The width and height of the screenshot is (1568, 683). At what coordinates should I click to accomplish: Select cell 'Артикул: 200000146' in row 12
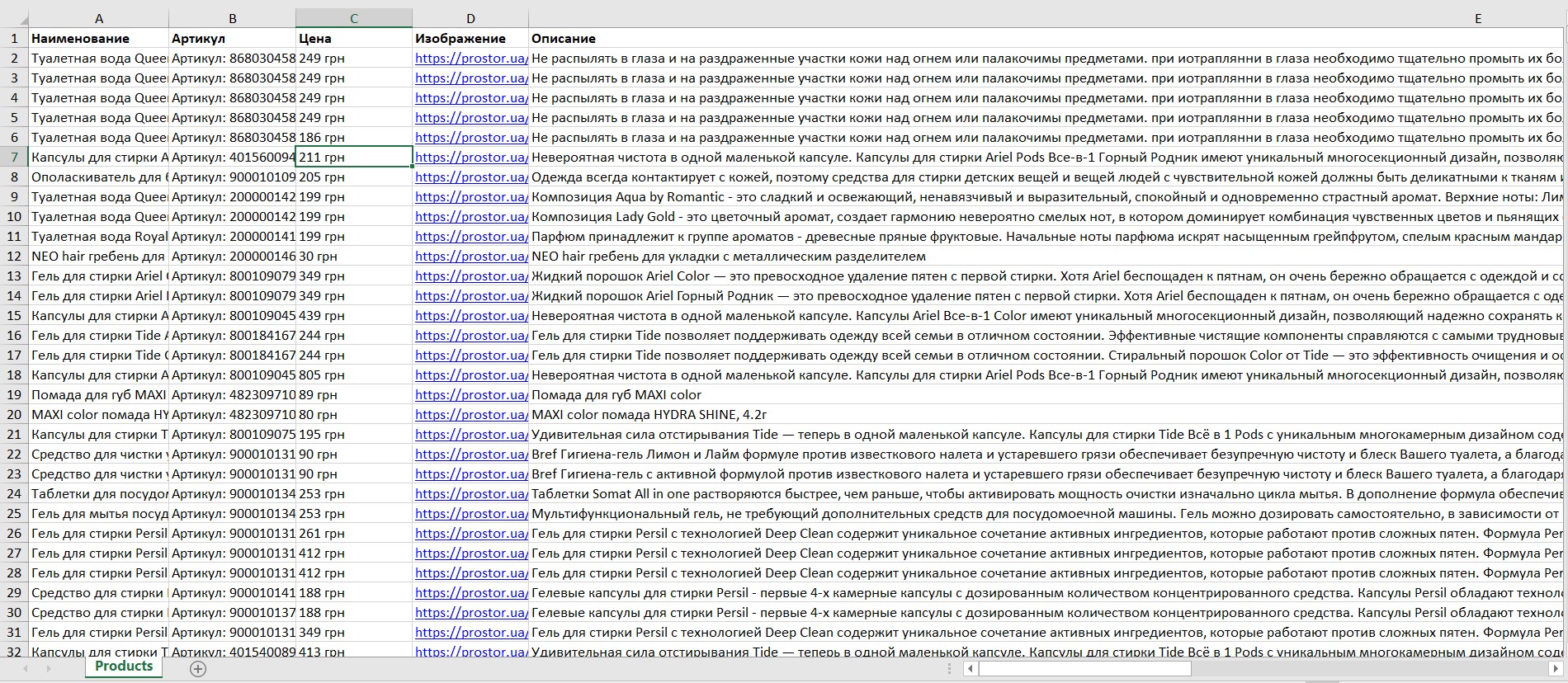(x=232, y=256)
